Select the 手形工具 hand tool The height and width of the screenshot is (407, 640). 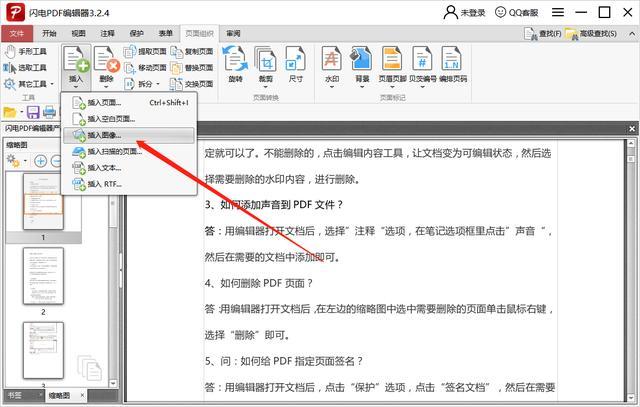[x=25, y=51]
